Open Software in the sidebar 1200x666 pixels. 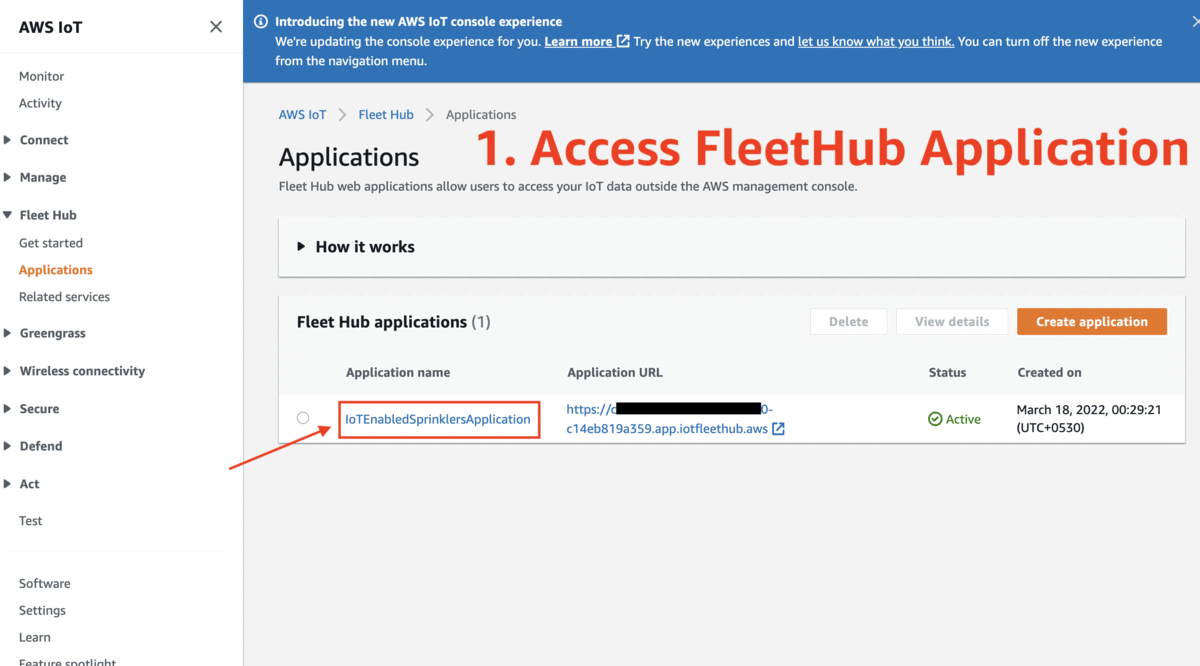point(45,584)
